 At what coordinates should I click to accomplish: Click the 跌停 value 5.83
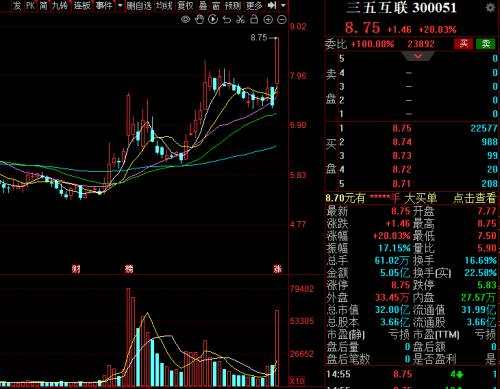487,285
